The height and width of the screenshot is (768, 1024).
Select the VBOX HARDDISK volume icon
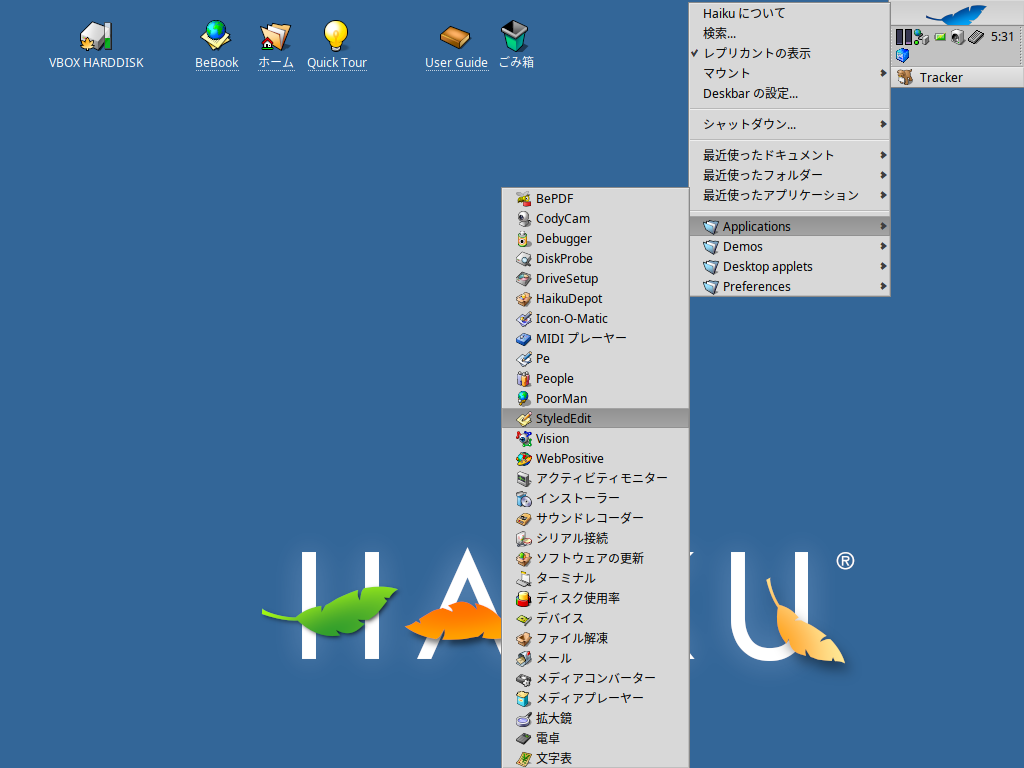click(96, 37)
